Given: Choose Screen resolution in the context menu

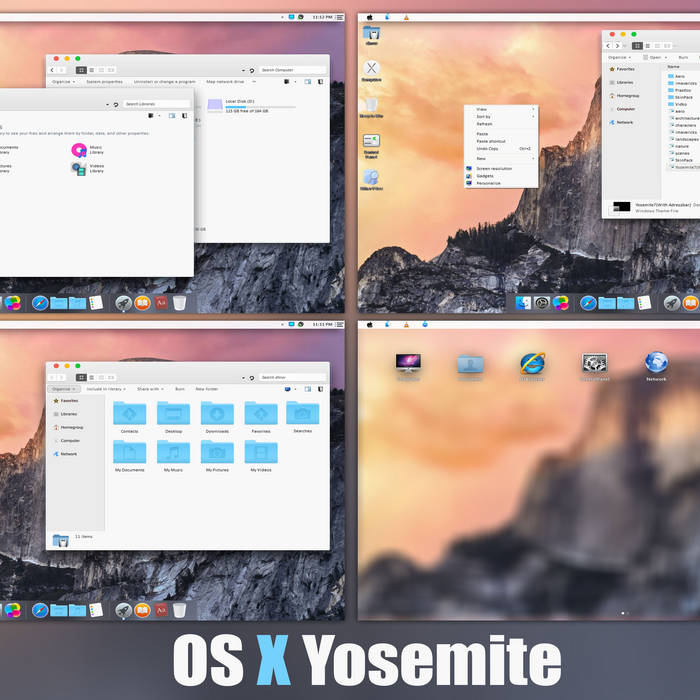Looking at the screenshot, I should point(501,169).
